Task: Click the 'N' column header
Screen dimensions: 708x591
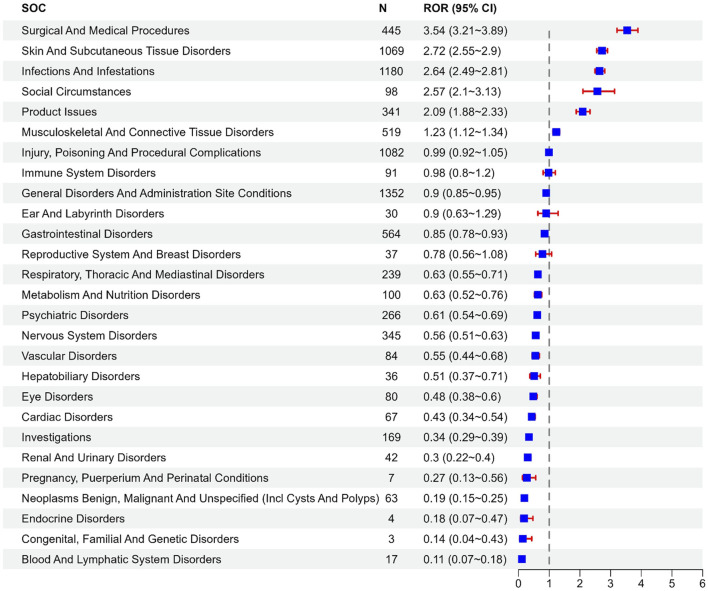Action: coord(382,8)
